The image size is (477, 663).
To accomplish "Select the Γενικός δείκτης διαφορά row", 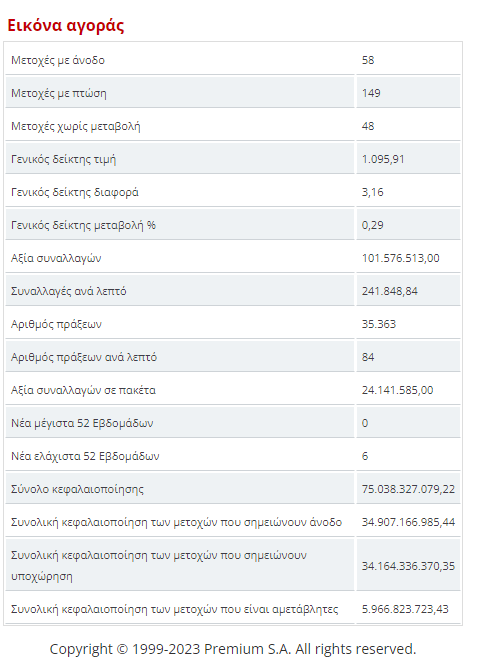I will 233,192.
